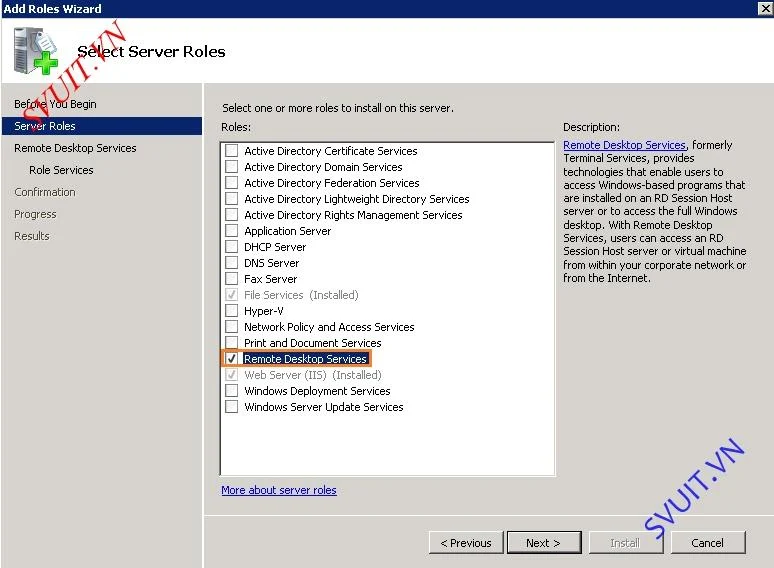
Task: Select the 'Fax Server' role label
Action: (271, 279)
